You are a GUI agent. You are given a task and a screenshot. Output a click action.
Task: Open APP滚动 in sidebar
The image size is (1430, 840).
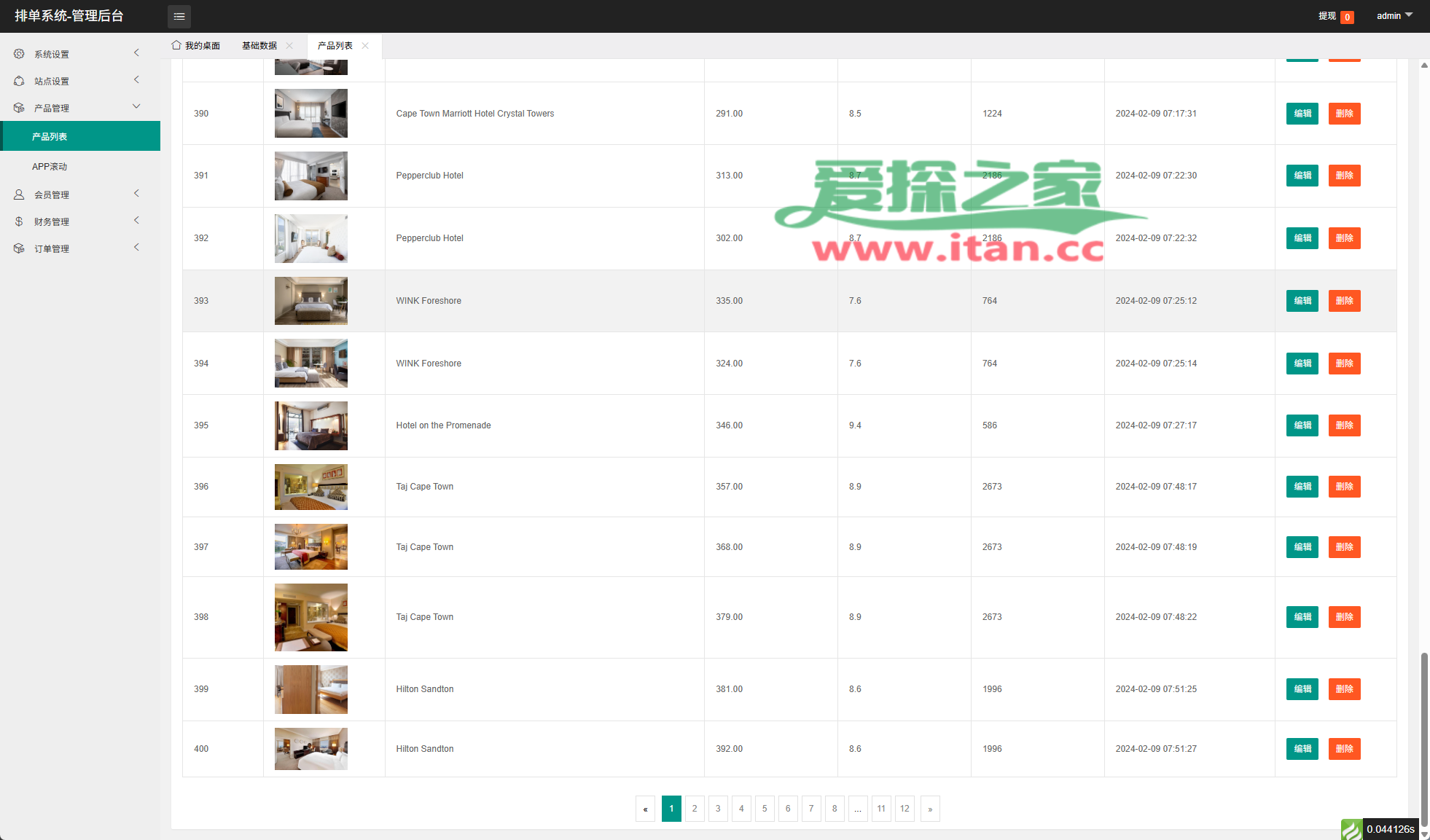80,166
